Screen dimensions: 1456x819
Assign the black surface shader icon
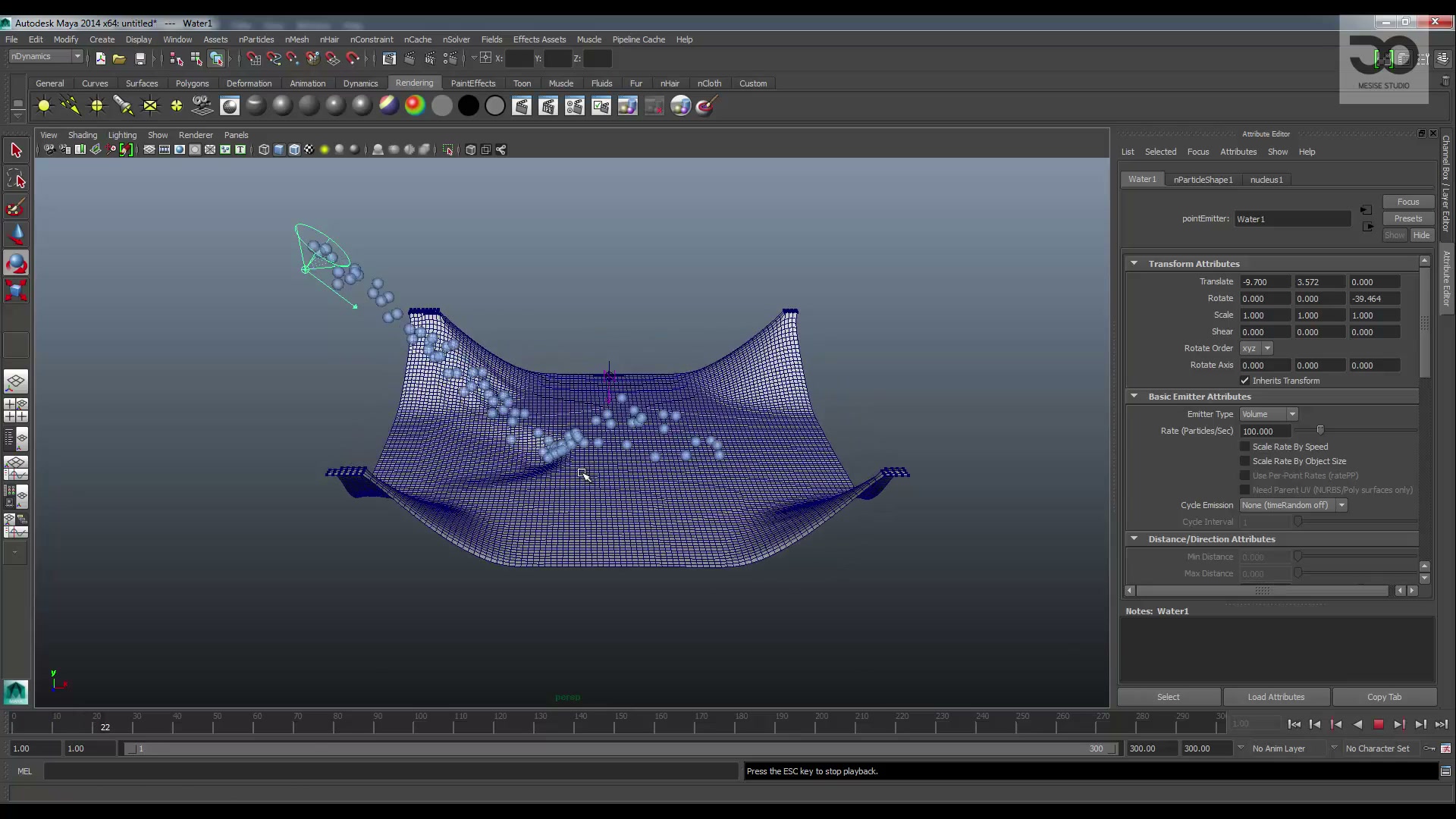click(469, 106)
